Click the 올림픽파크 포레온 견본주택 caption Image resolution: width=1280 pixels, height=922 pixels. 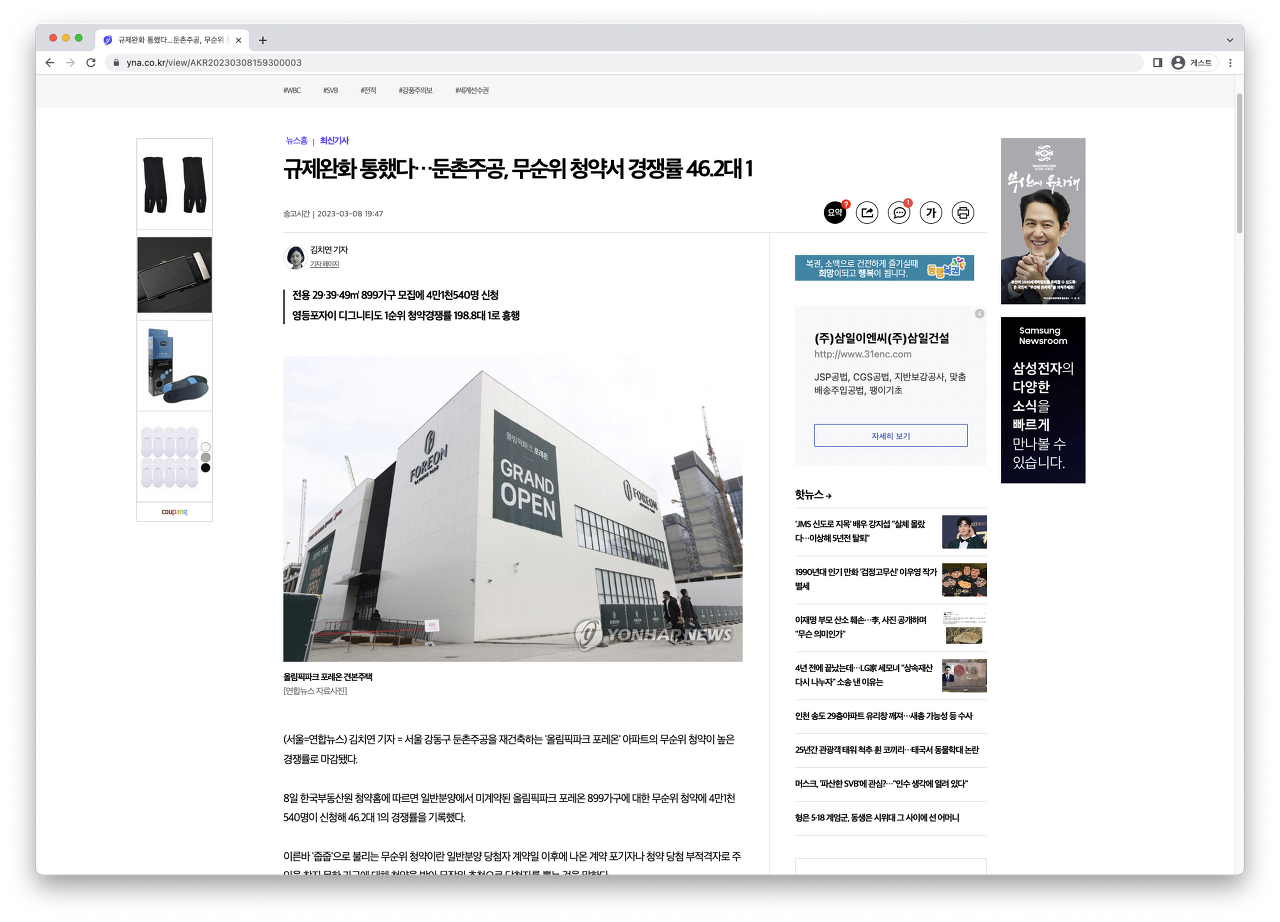pyautogui.click(x=327, y=677)
